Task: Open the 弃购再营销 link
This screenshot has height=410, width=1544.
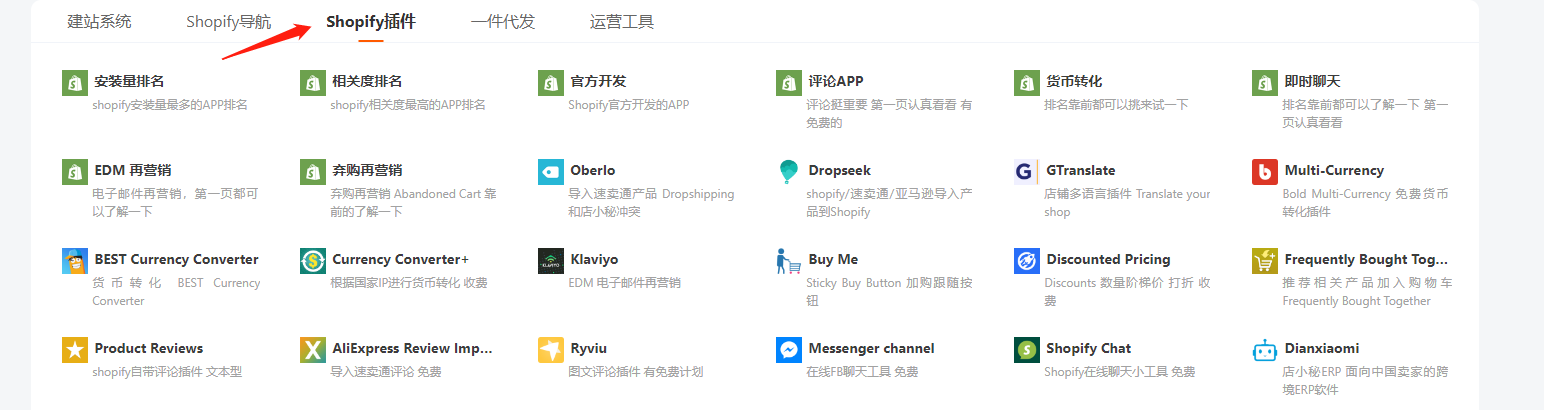Action: pos(367,170)
